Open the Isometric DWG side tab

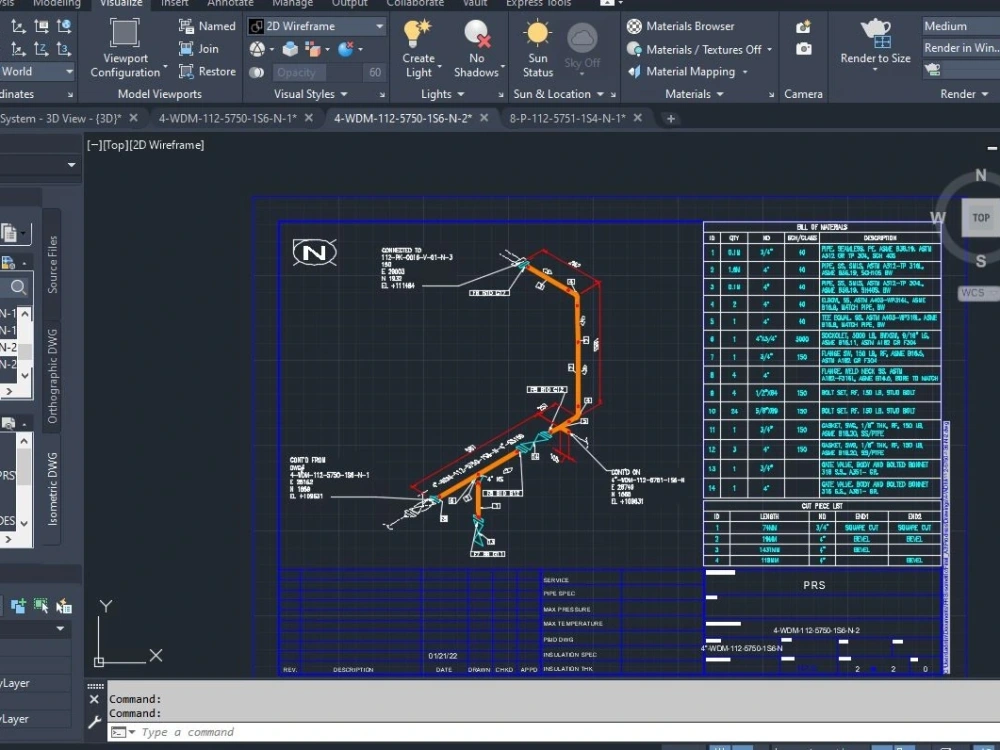52,489
